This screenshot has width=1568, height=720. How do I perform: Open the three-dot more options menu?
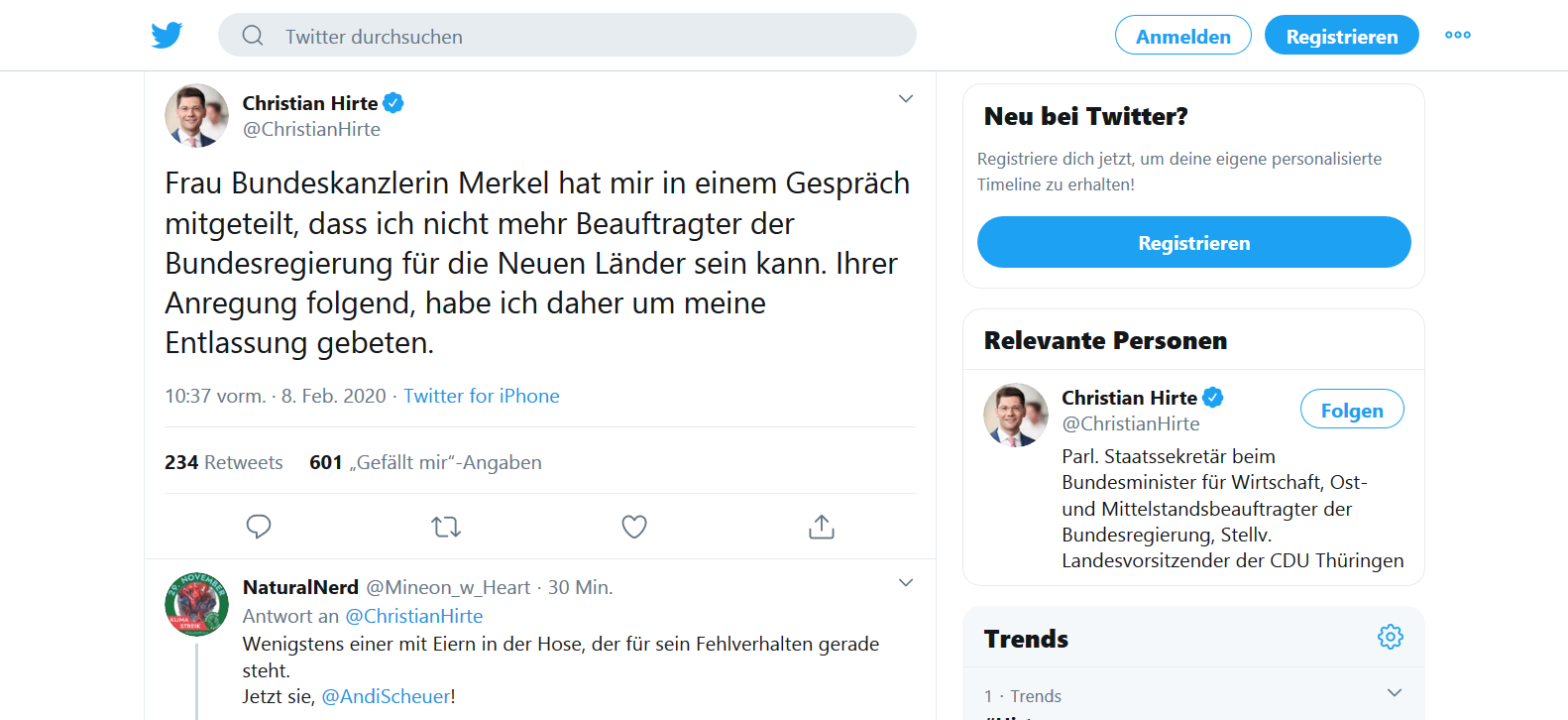1457,35
